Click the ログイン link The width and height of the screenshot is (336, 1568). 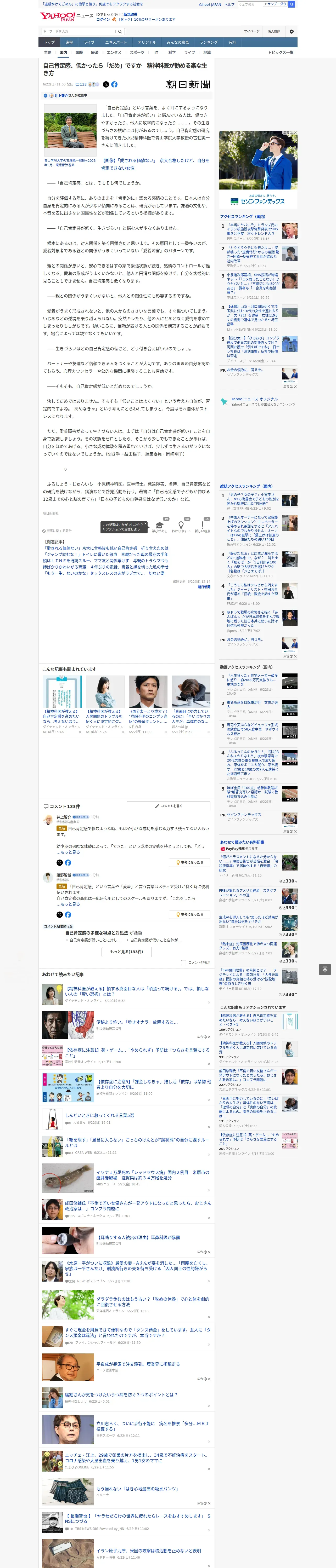pos(103,20)
